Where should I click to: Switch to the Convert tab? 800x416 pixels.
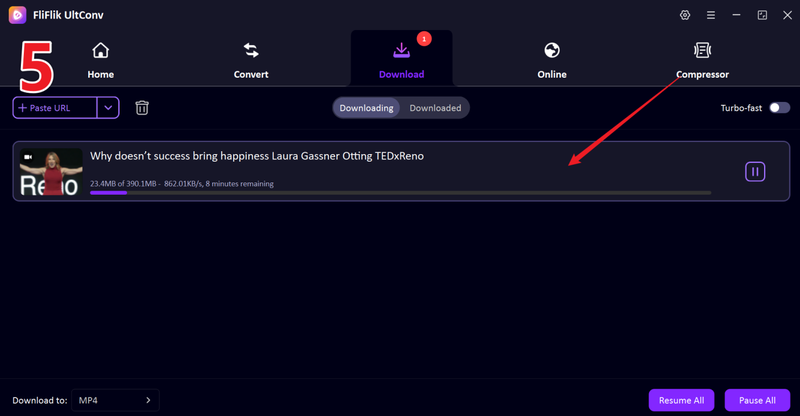point(251,60)
